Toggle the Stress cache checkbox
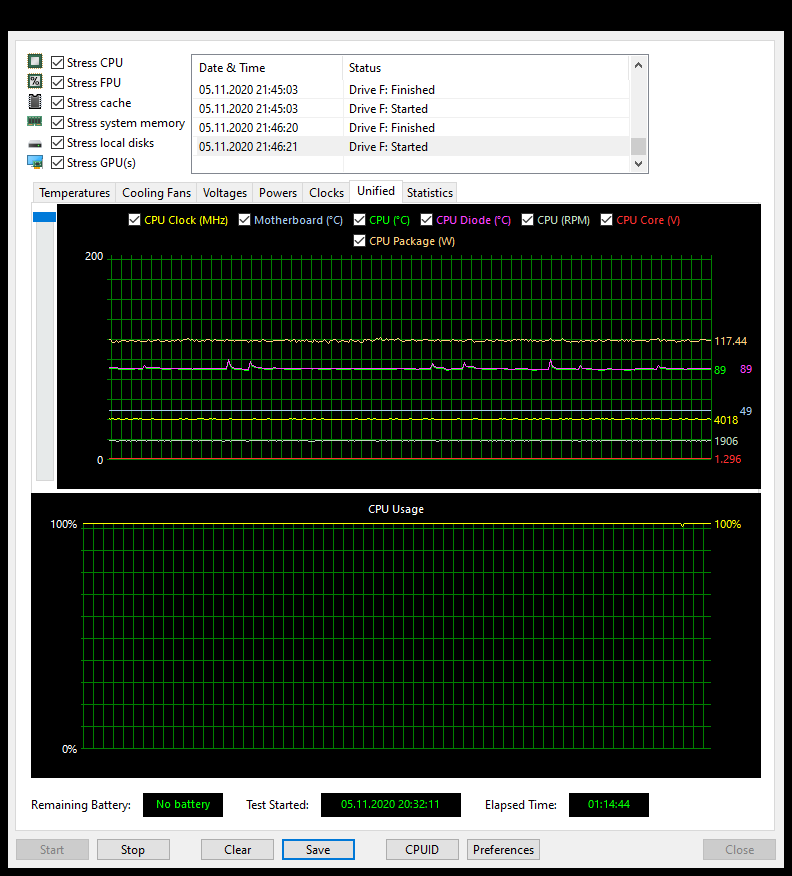Screen dimensions: 792x876 coord(57,103)
